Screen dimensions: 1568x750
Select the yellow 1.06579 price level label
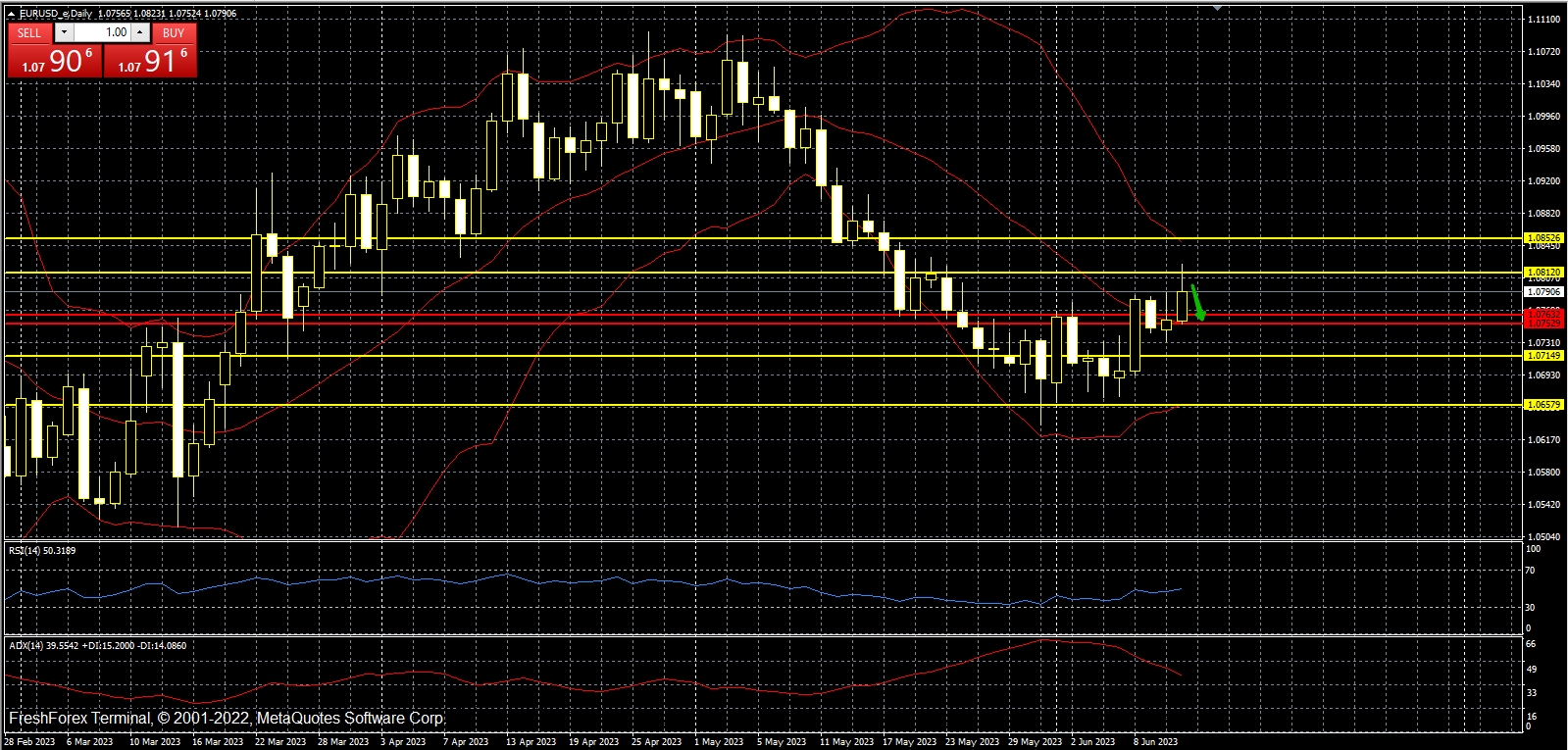[x=1543, y=405]
